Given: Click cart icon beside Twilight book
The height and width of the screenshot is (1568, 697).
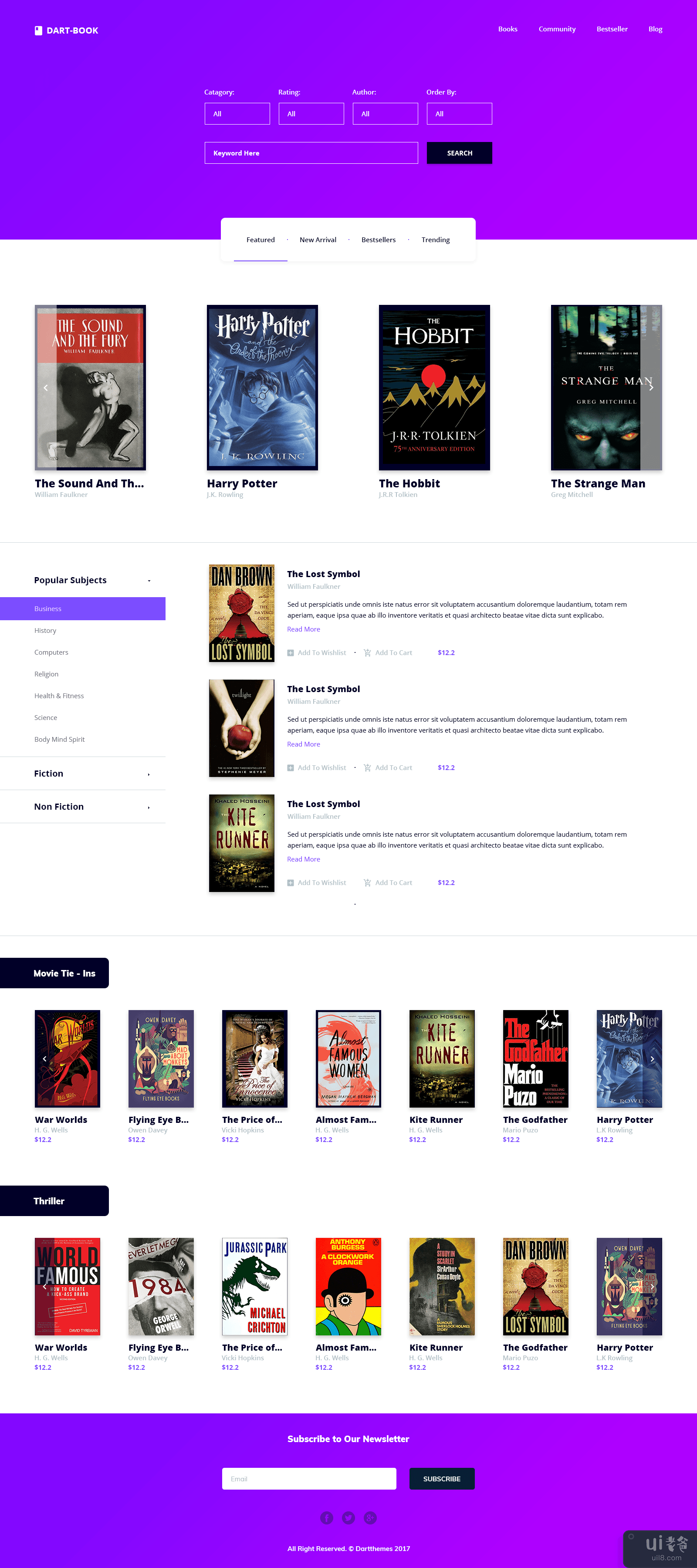Looking at the screenshot, I should [367, 767].
